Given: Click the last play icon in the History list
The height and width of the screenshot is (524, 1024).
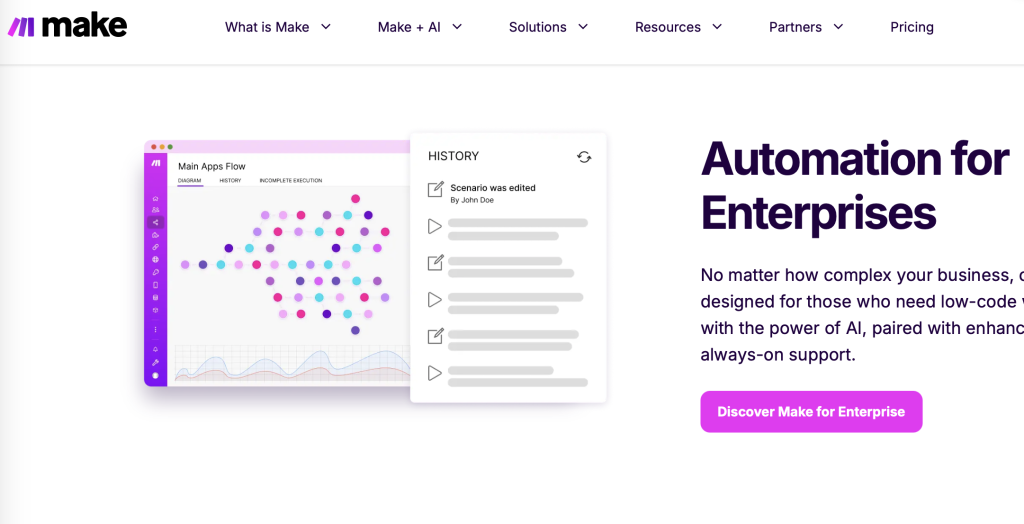Looking at the screenshot, I should (x=435, y=373).
